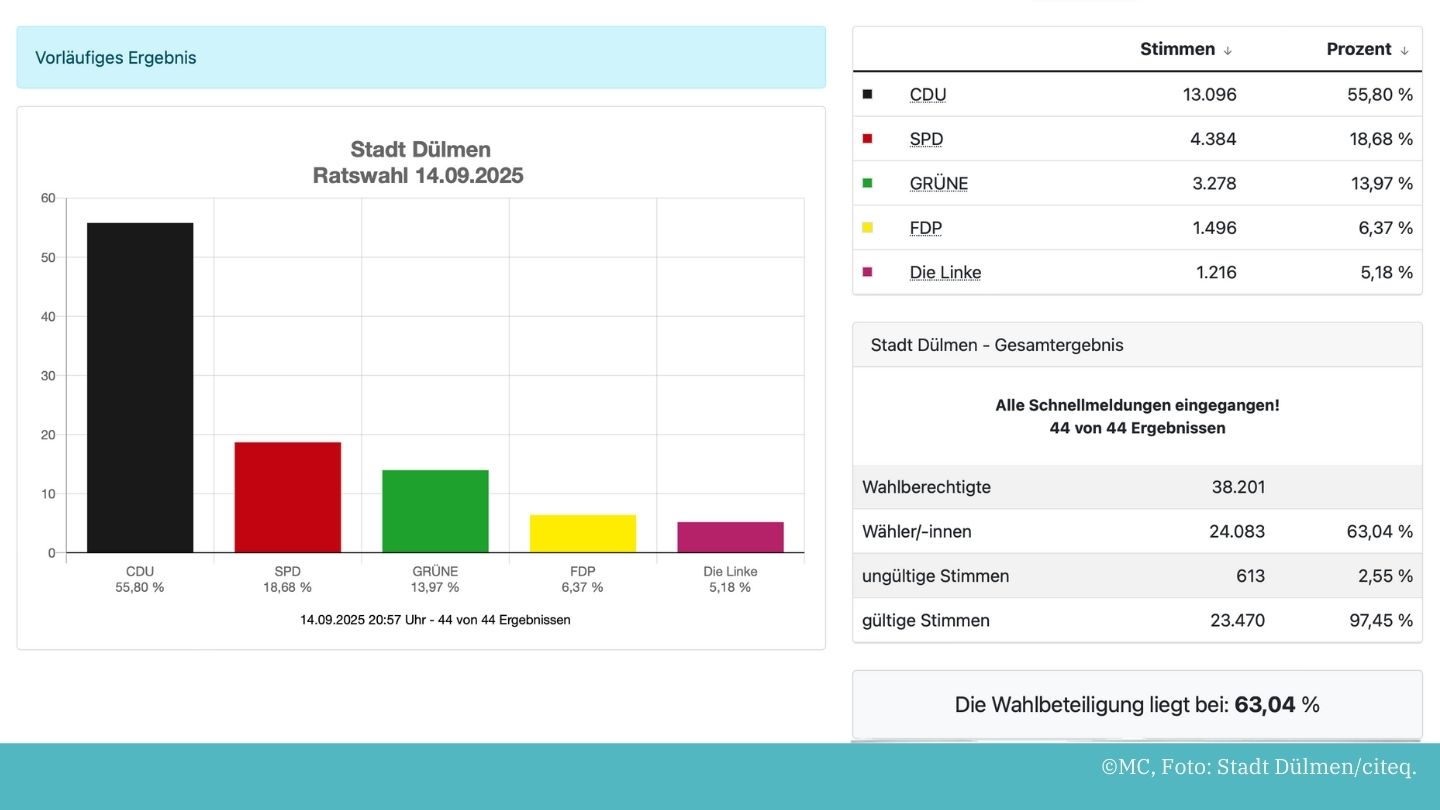Click the Vorläufiges Ergebnis banner

(421, 58)
